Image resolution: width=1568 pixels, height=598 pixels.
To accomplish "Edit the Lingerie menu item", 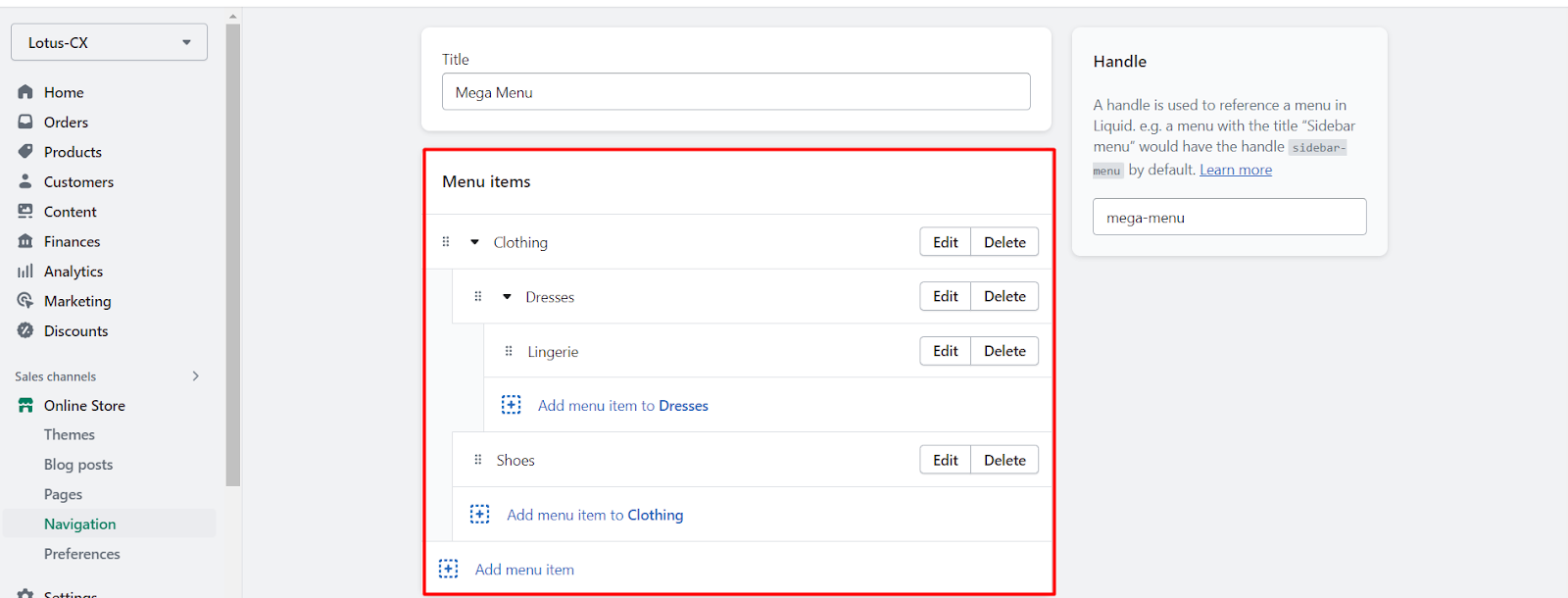I will [x=945, y=351].
